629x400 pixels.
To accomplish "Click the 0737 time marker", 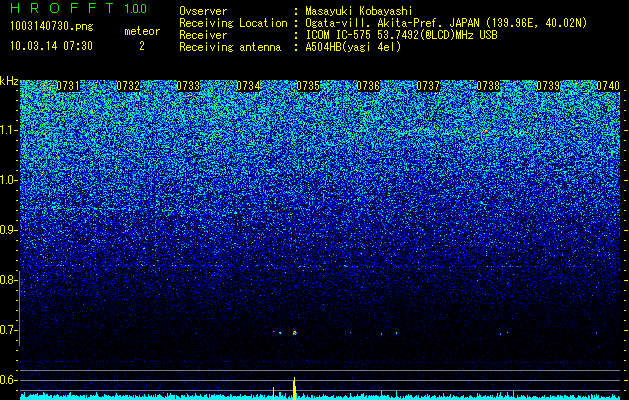I will pyautogui.click(x=428, y=86).
